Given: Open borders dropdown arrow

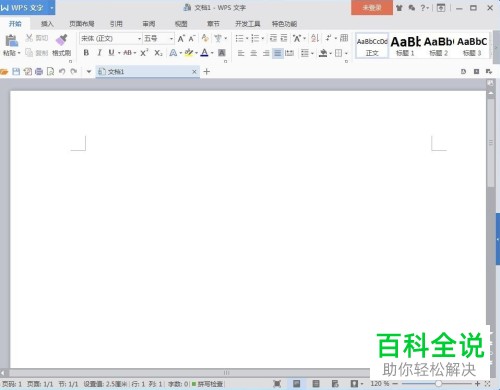Looking at the screenshot, I should 346,53.
